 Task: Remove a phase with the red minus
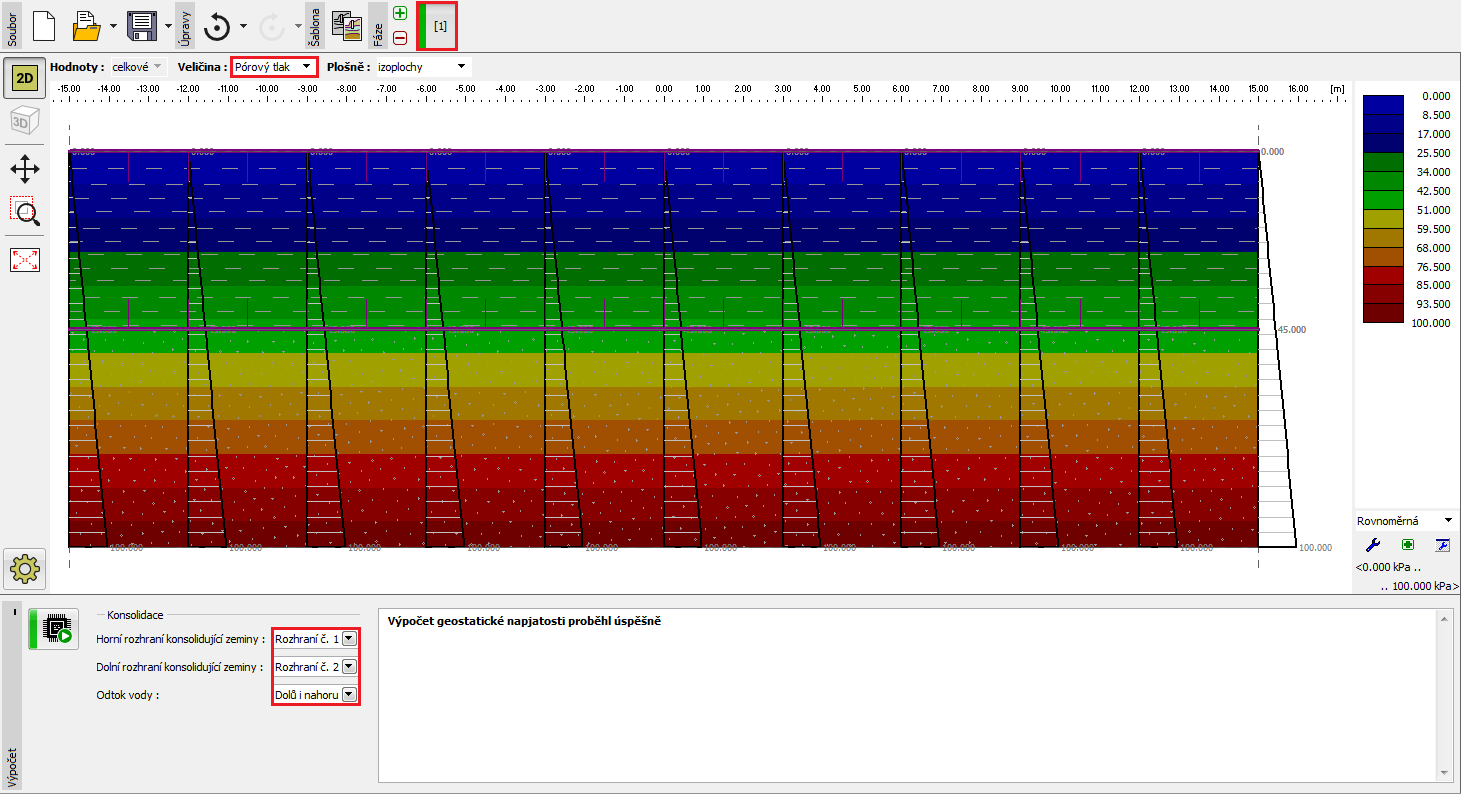click(x=400, y=38)
